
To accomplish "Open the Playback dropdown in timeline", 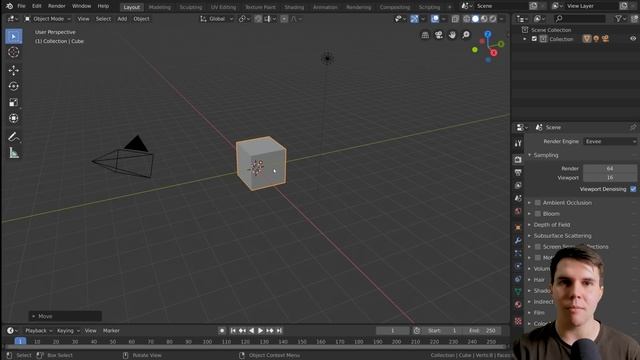I will click(39, 331).
